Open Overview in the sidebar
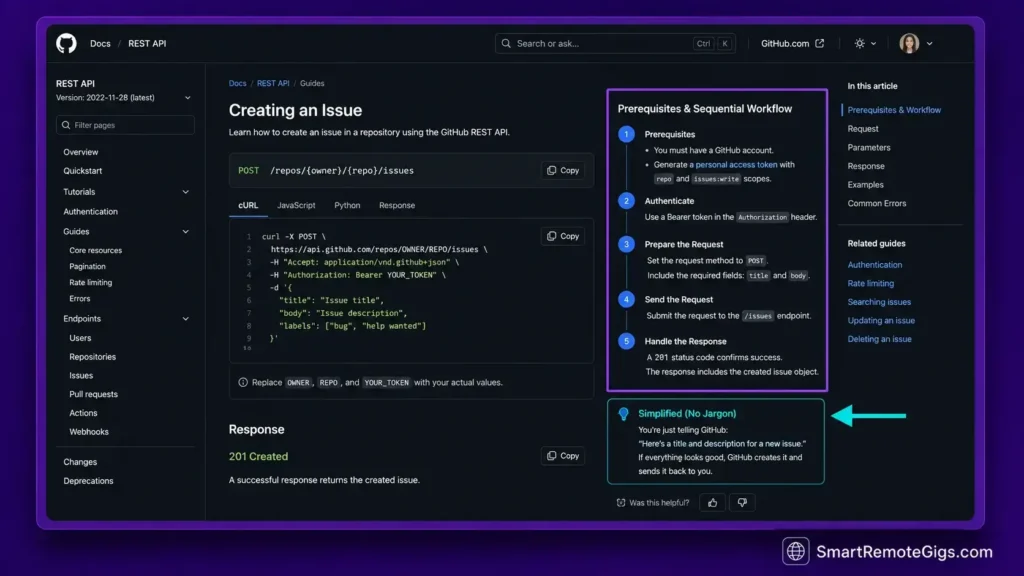 click(x=80, y=152)
